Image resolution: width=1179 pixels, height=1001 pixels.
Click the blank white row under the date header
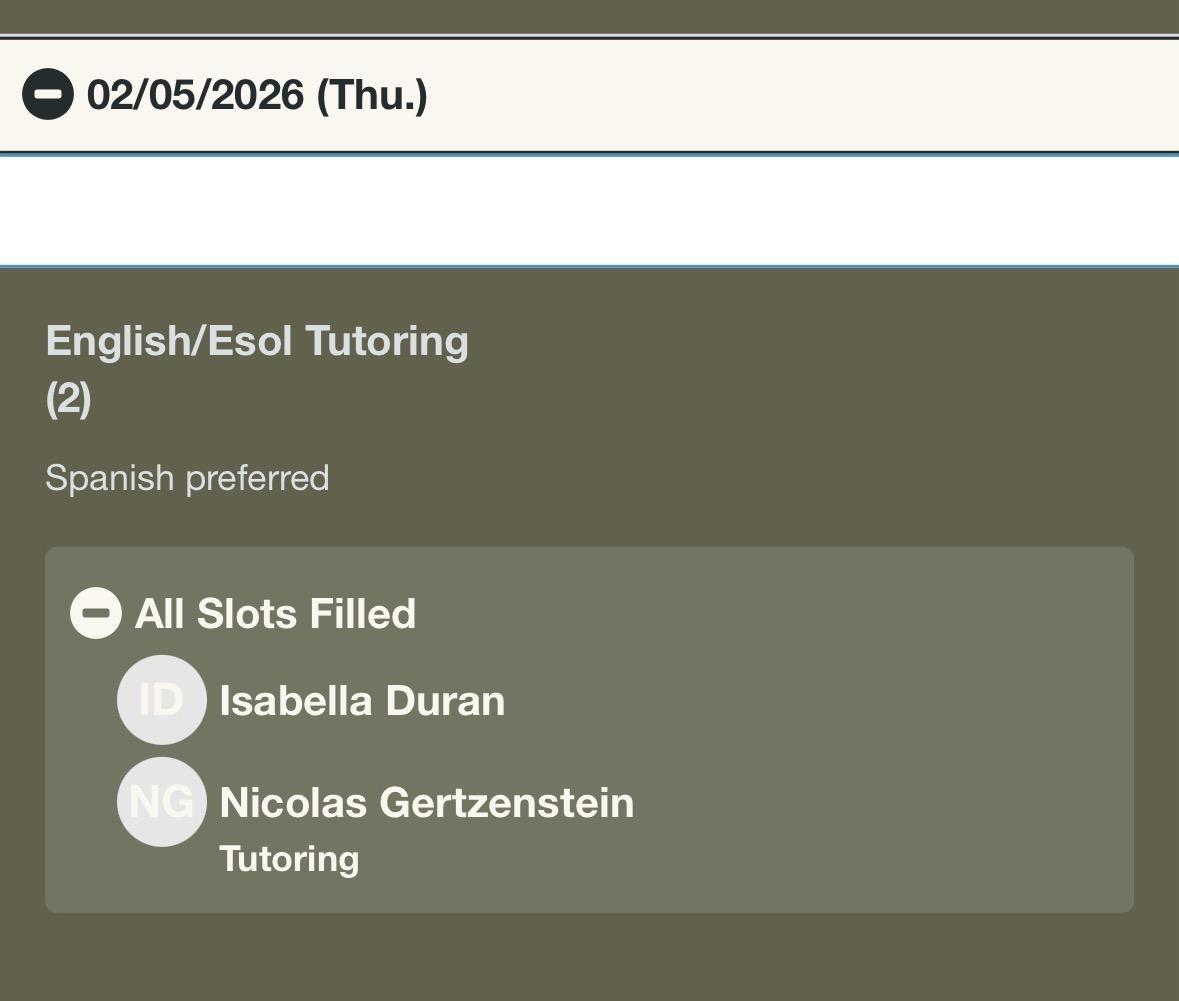(589, 211)
